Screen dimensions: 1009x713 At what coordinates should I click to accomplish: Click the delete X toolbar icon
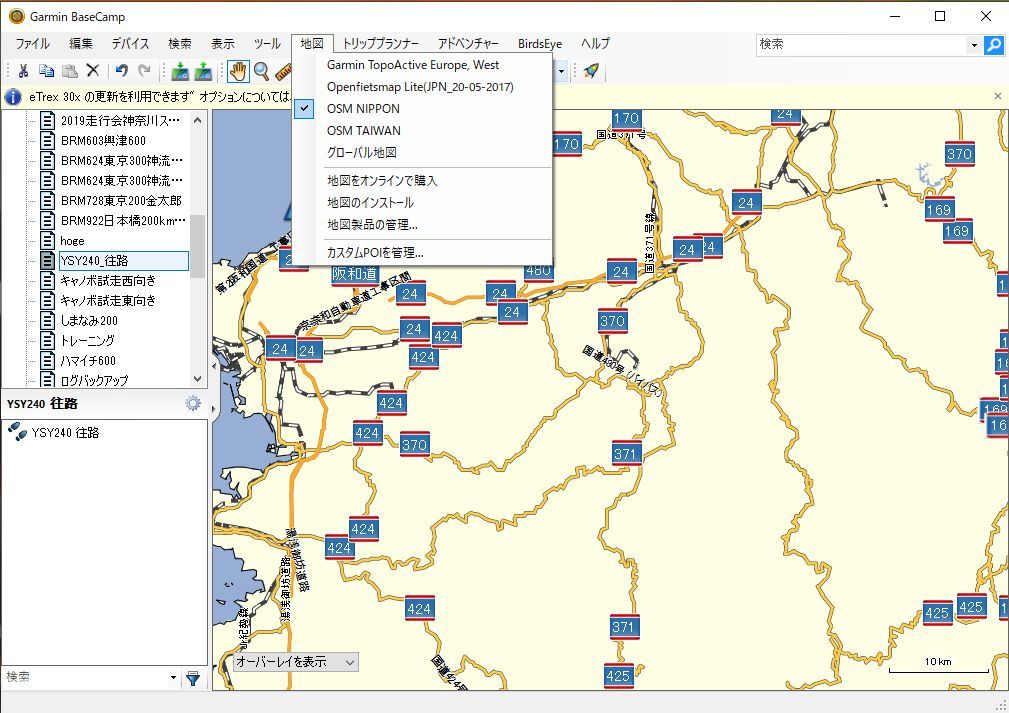(x=92, y=70)
